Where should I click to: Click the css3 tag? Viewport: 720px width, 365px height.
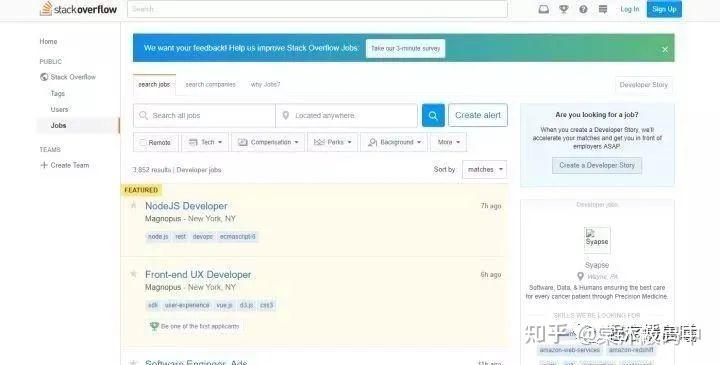pyautogui.click(x=266, y=305)
